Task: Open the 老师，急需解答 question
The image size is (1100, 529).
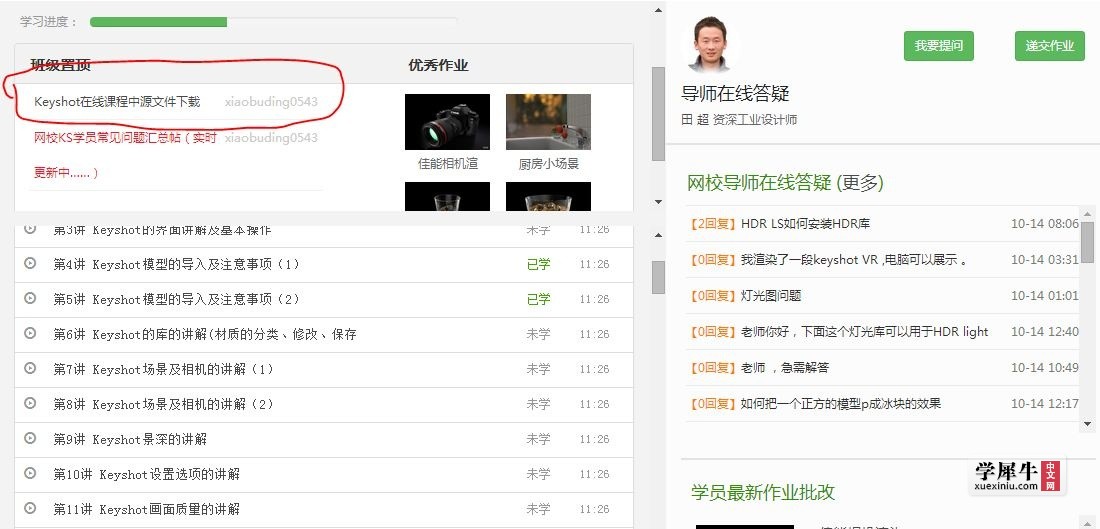Action: (x=785, y=367)
